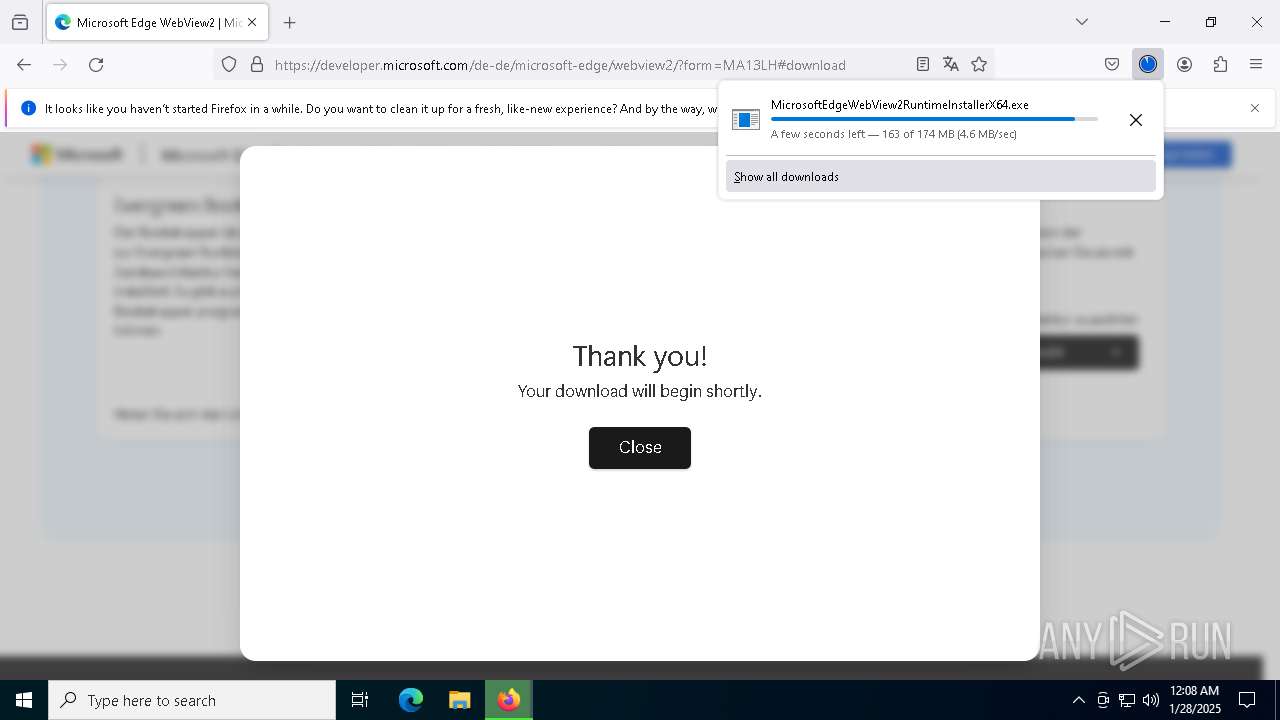Viewport: 1280px width, 720px height.
Task: Launch Microsoft Edge from taskbar
Action: click(411, 700)
